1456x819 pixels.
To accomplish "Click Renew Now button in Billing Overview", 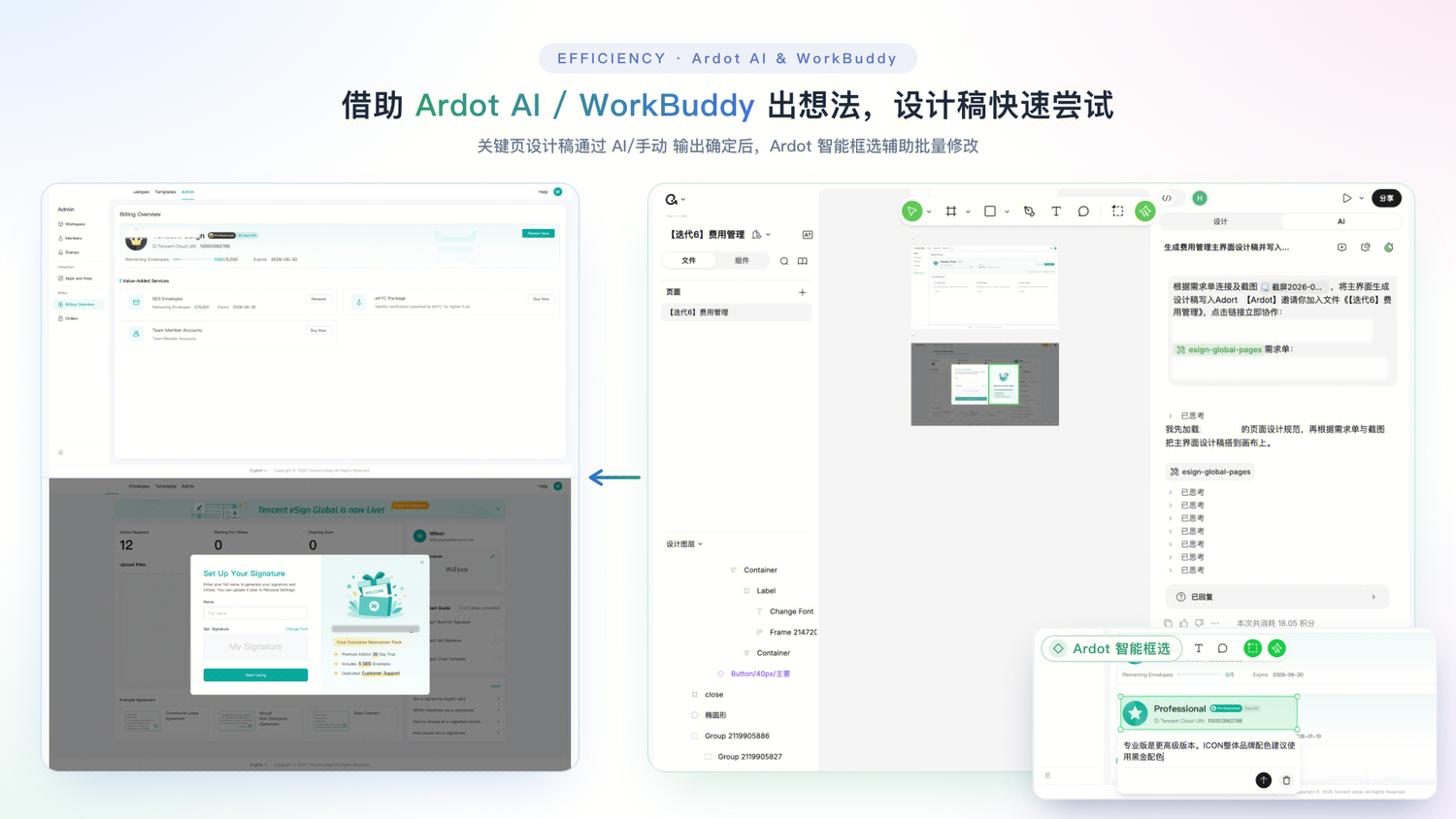I will (x=539, y=234).
